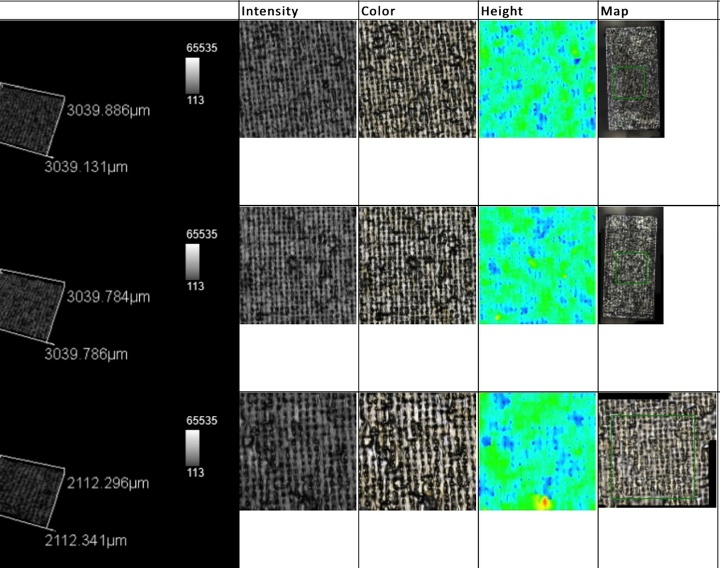Select the second row Color image

[417, 265]
